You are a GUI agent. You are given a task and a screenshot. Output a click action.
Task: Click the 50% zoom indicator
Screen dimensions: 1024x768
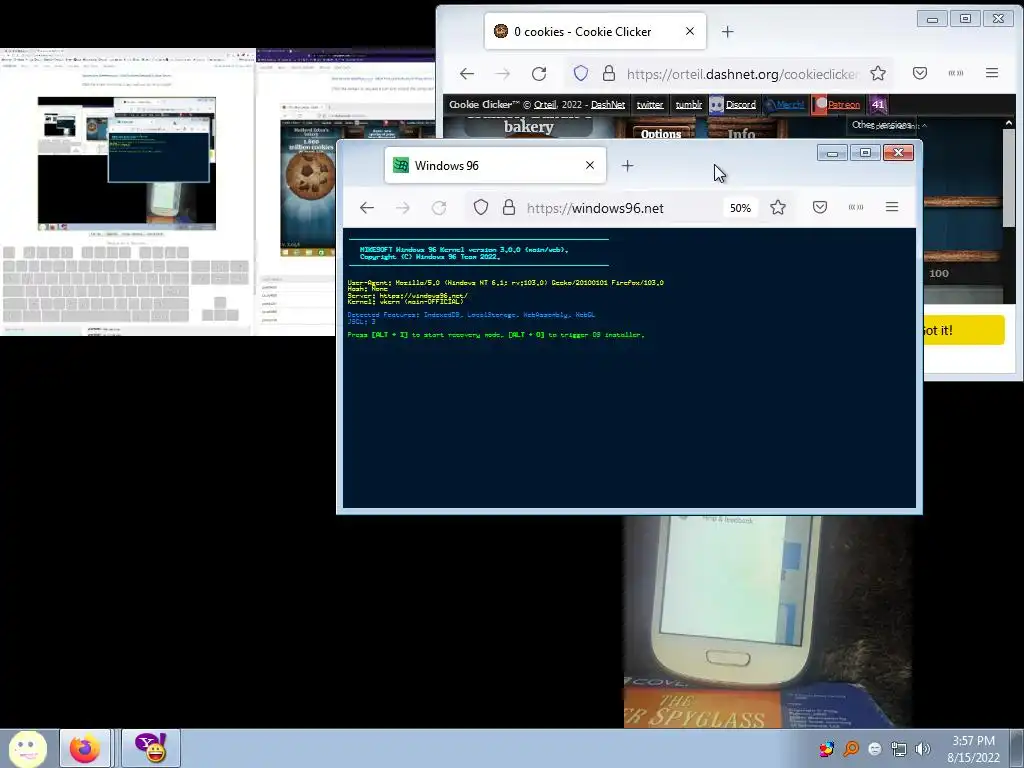(x=740, y=208)
